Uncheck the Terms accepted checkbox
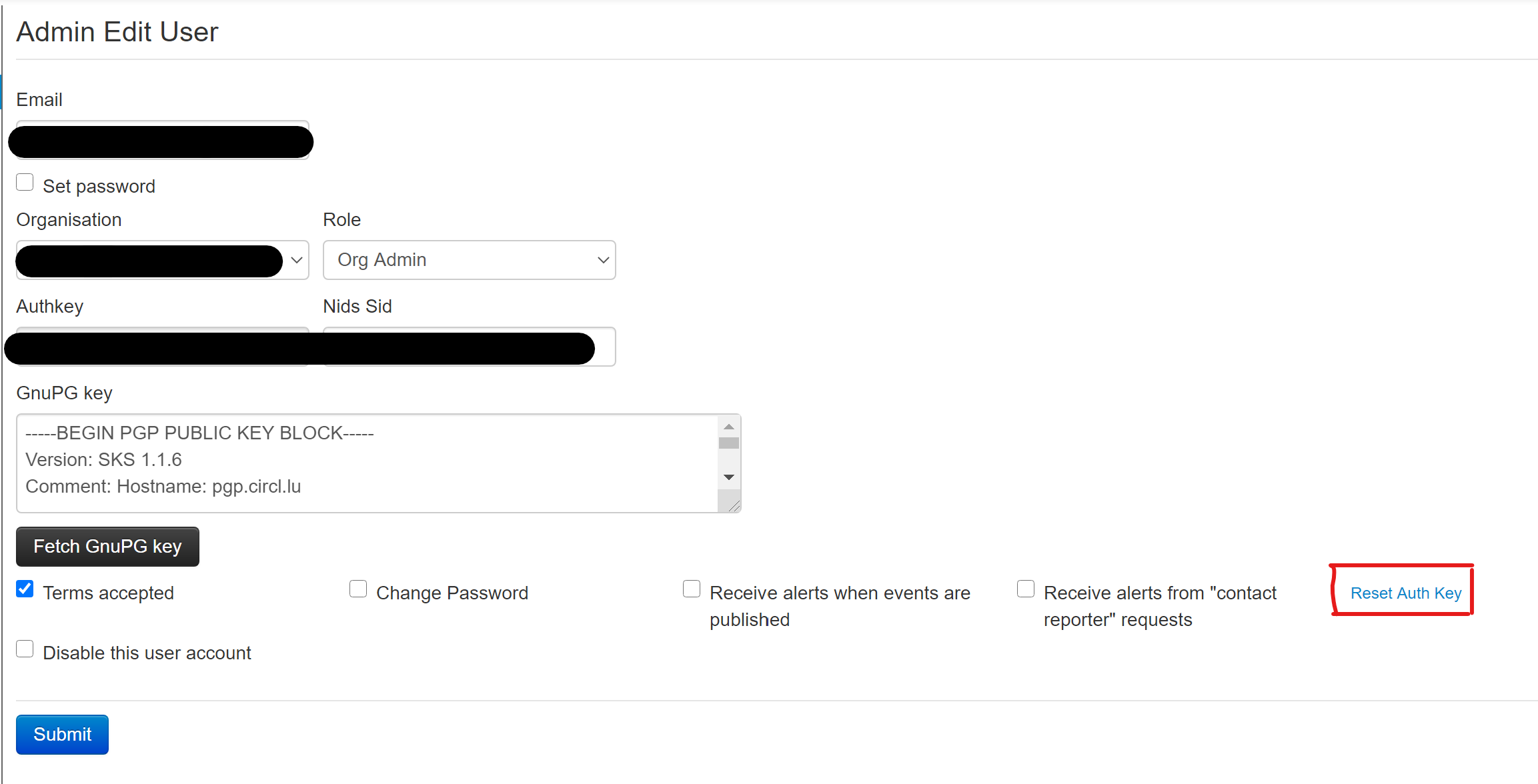Viewport: 1538px width, 784px height. [25, 589]
